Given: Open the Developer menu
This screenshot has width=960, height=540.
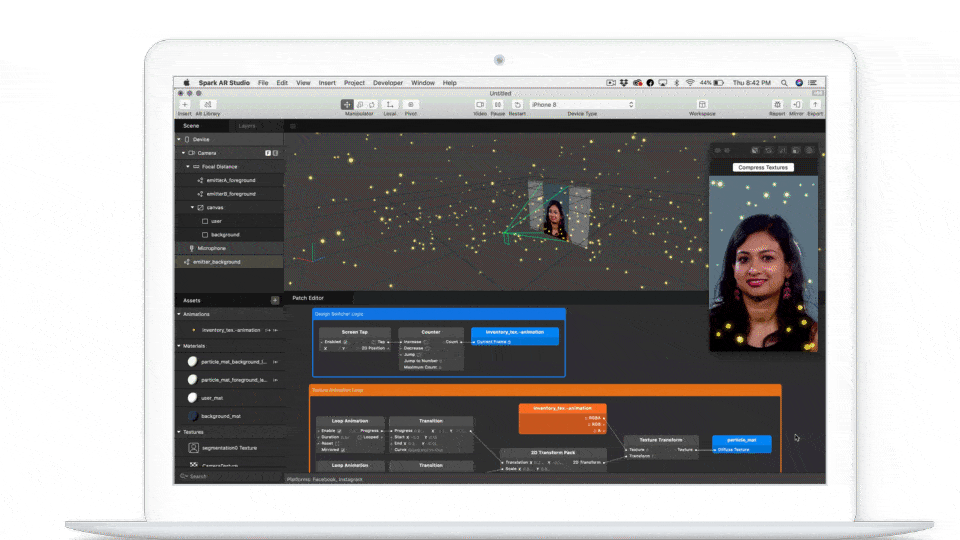Looking at the screenshot, I should 388,83.
